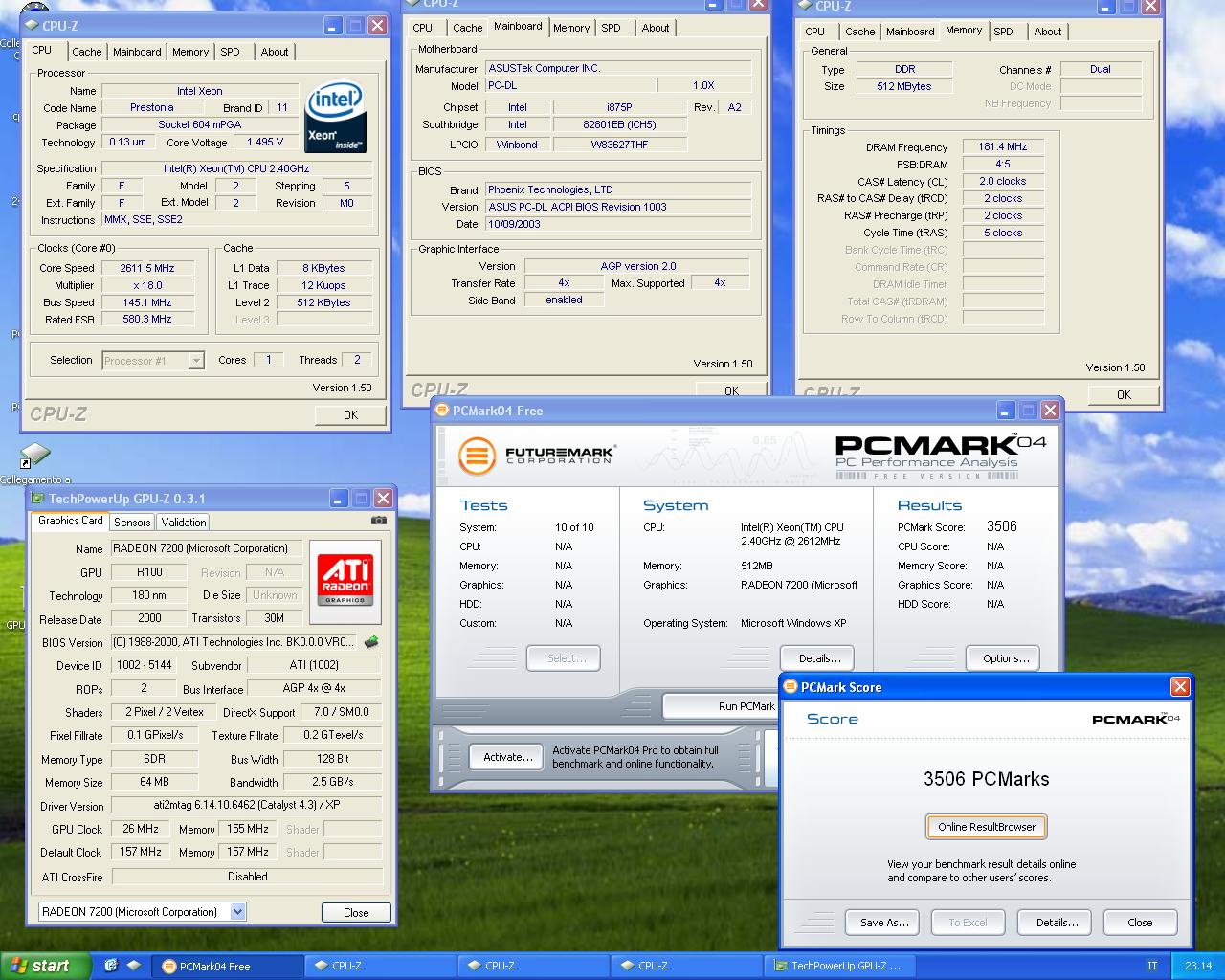Minimize the GPU-Z window

click(x=339, y=498)
